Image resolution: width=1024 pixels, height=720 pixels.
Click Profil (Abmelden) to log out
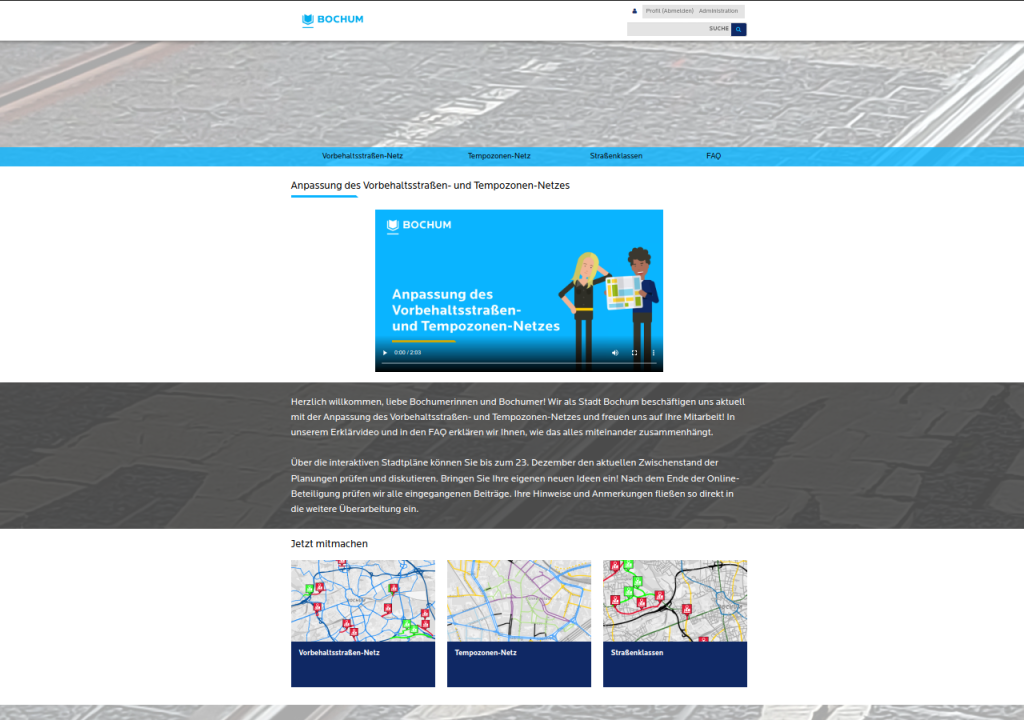tap(668, 11)
